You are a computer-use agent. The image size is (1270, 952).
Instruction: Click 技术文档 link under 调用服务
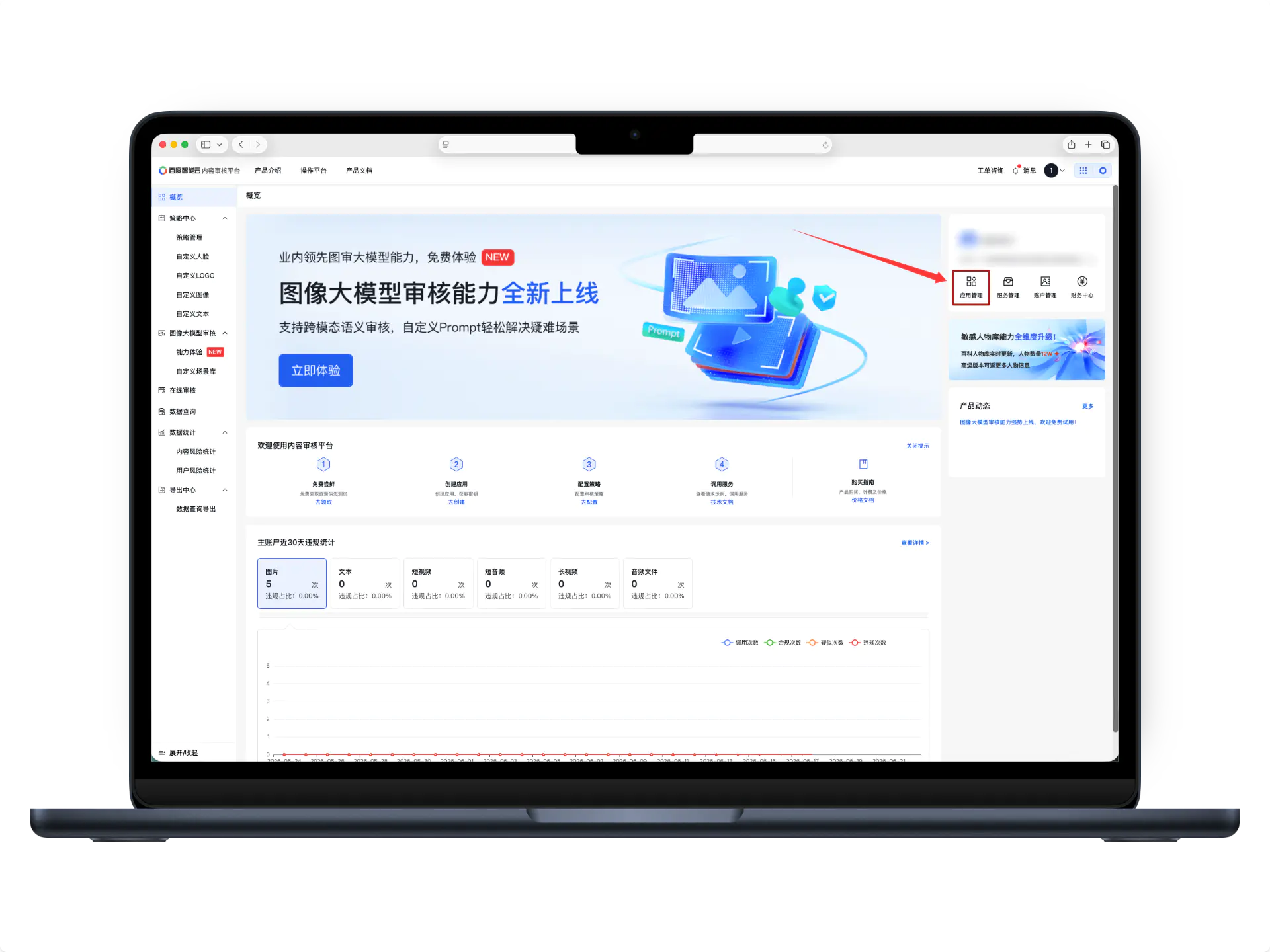722,502
